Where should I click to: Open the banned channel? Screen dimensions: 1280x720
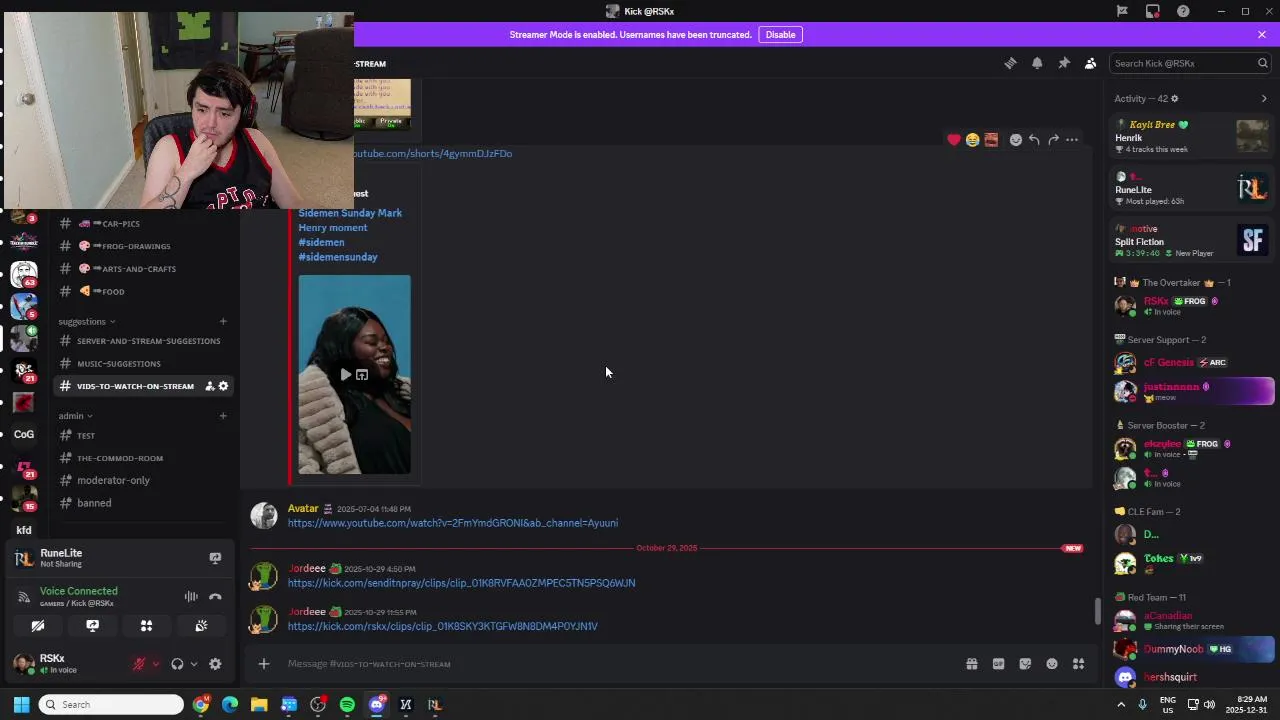(x=144, y=503)
